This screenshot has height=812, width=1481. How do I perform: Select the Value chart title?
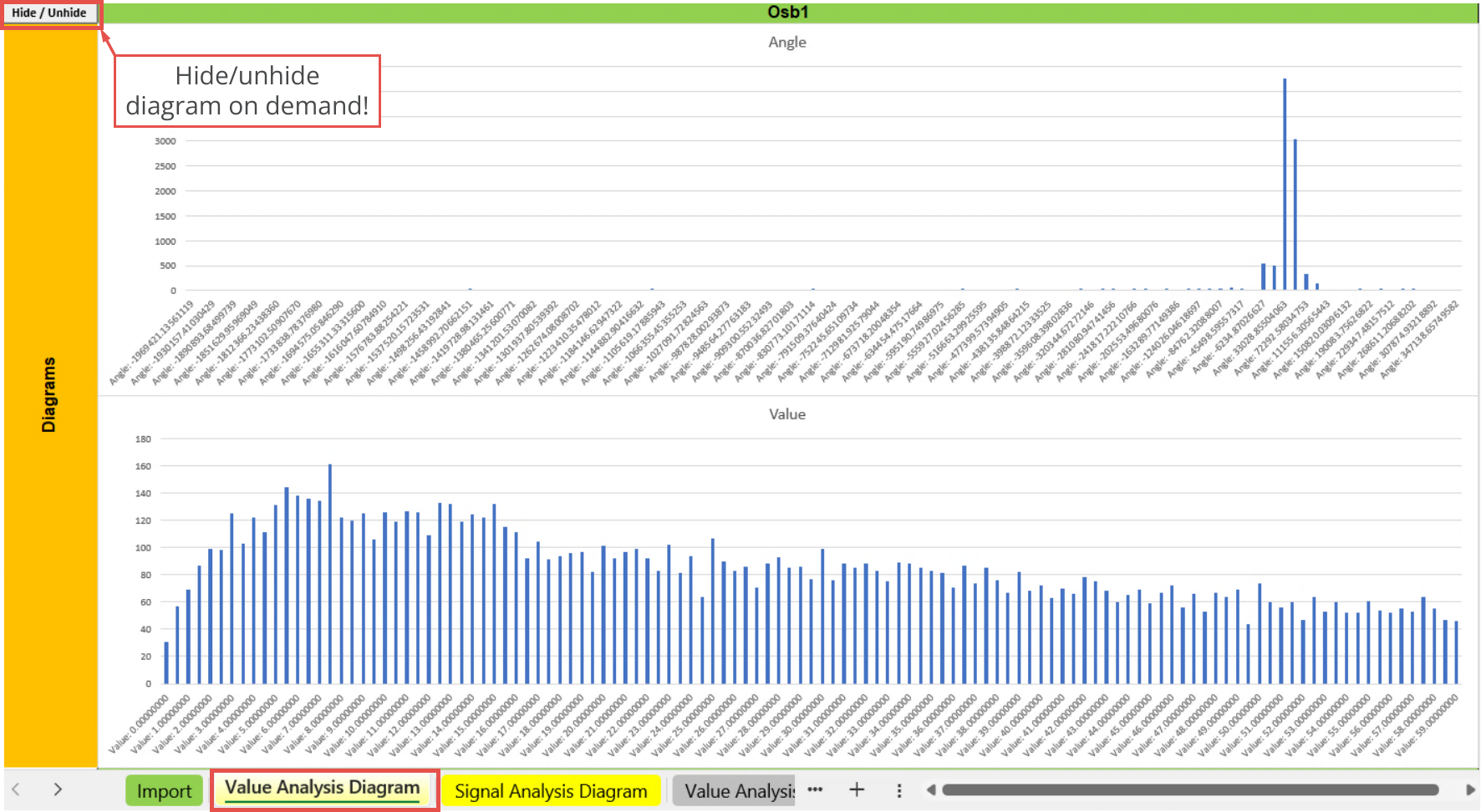click(x=787, y=414)
